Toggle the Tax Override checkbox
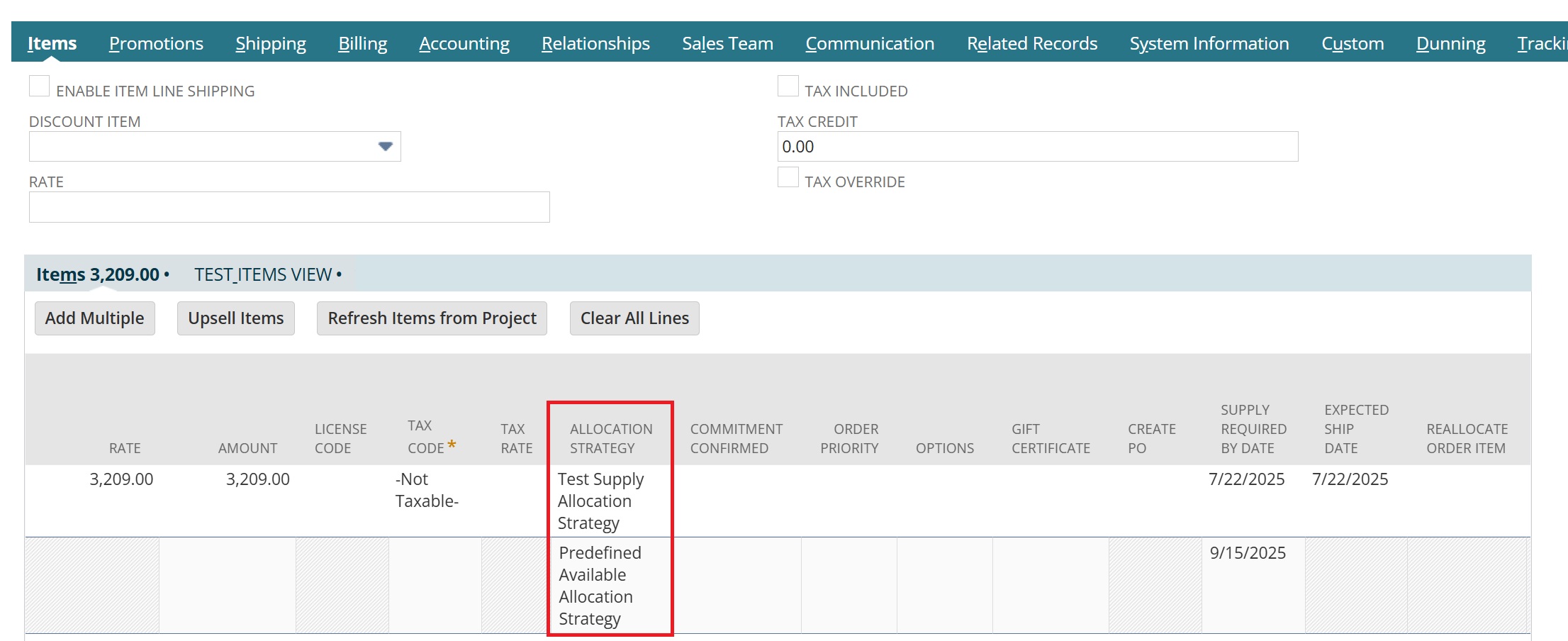The width and height of the screenshot is (1568, 641). pyautogui.click(x=788, y=178)
